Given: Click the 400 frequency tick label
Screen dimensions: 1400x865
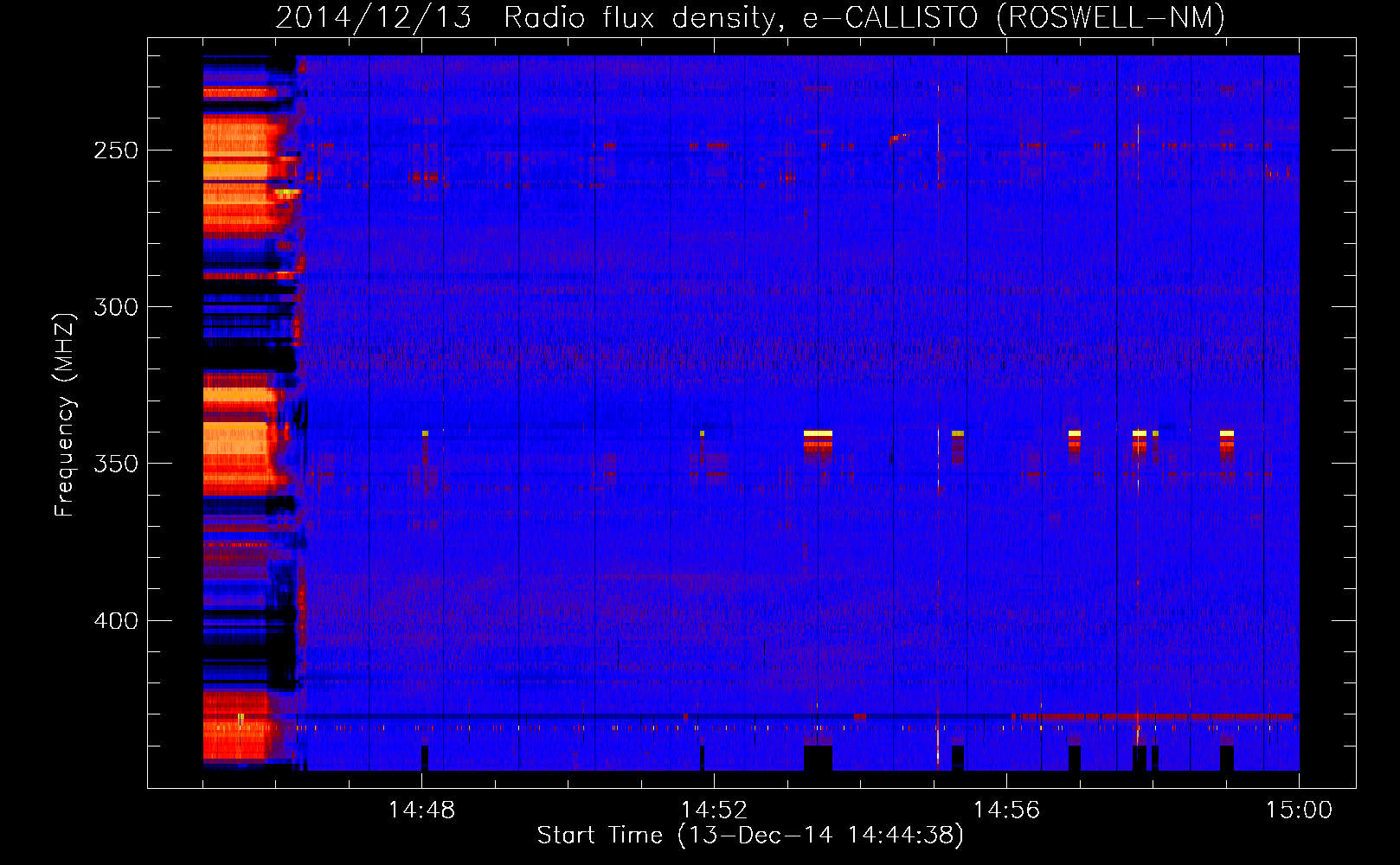Looking at the screenshot, I should coord(116,621).
